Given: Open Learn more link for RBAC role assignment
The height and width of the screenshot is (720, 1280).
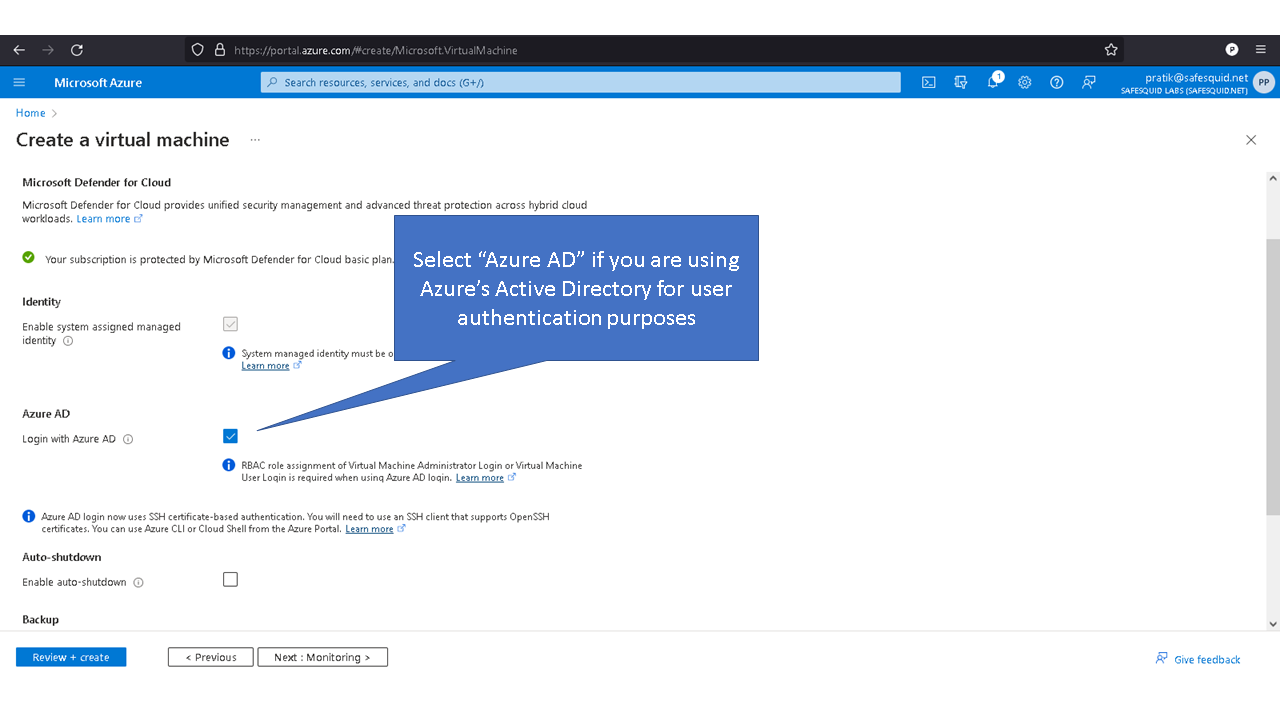Looking at the screenshot, I should (480, 478).
